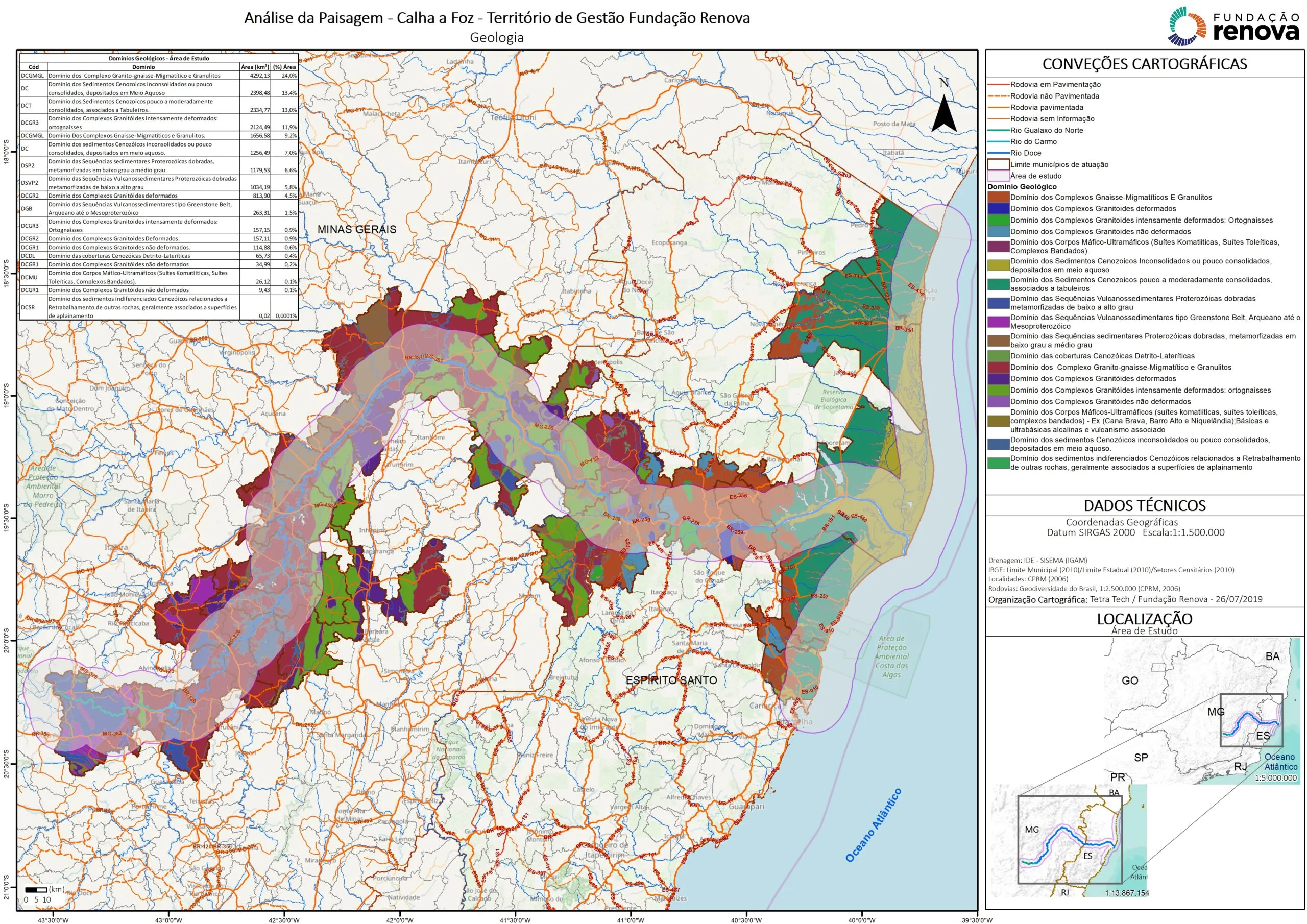This screenshot has height=924, width=1307.
Task: Click the kilometer scale bar
Action: pos(36,889)
